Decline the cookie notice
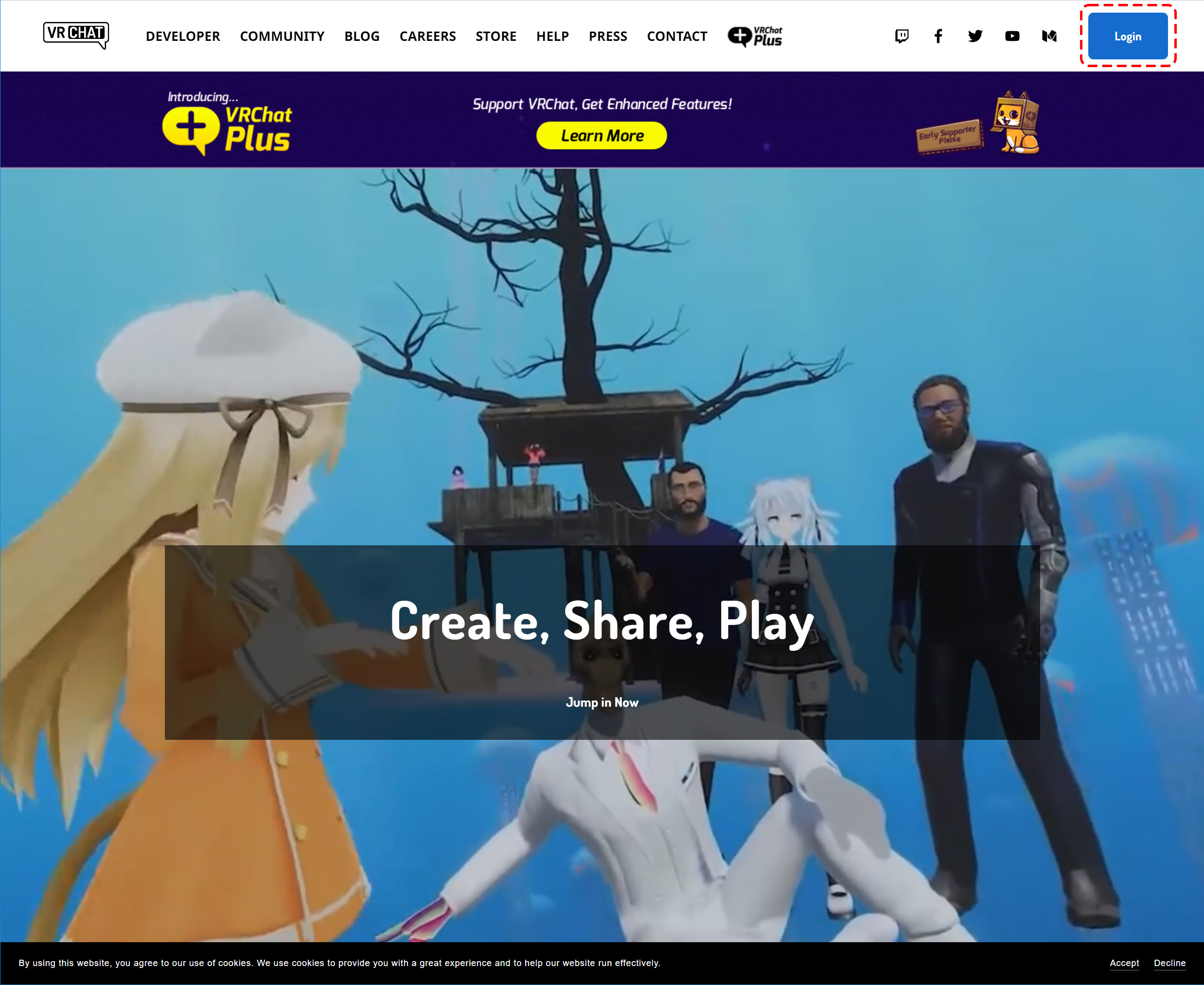The height and width of the screenshot is (985, 1204). tap(1169, 963)
